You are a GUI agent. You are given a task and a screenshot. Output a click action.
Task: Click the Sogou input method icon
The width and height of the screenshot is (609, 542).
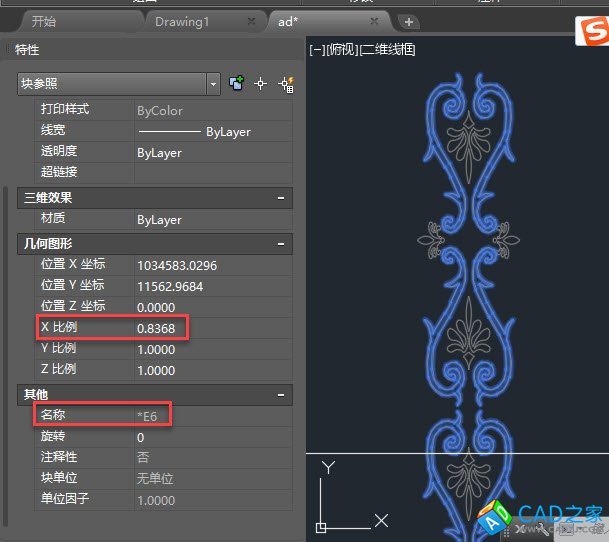[592, 33]
